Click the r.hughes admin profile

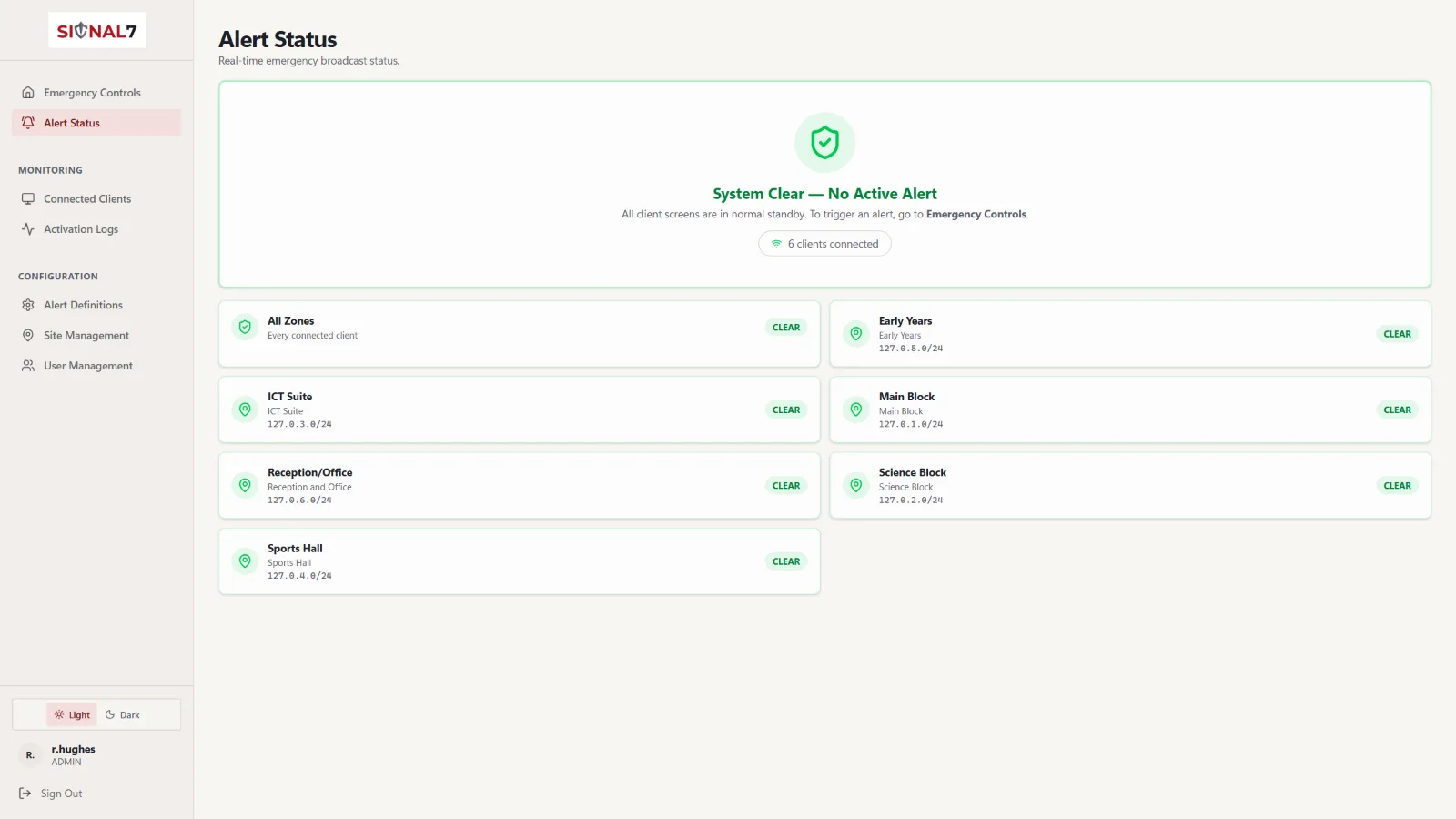(96, 755)
